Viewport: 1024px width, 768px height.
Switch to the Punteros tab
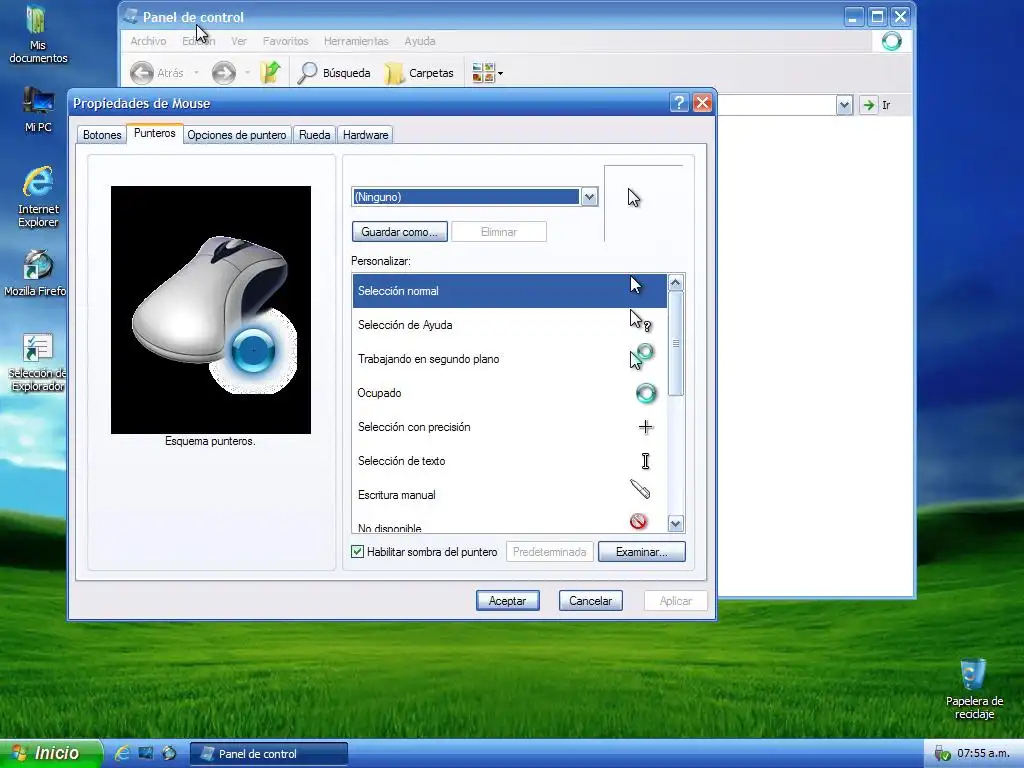[x=155, y=133]
